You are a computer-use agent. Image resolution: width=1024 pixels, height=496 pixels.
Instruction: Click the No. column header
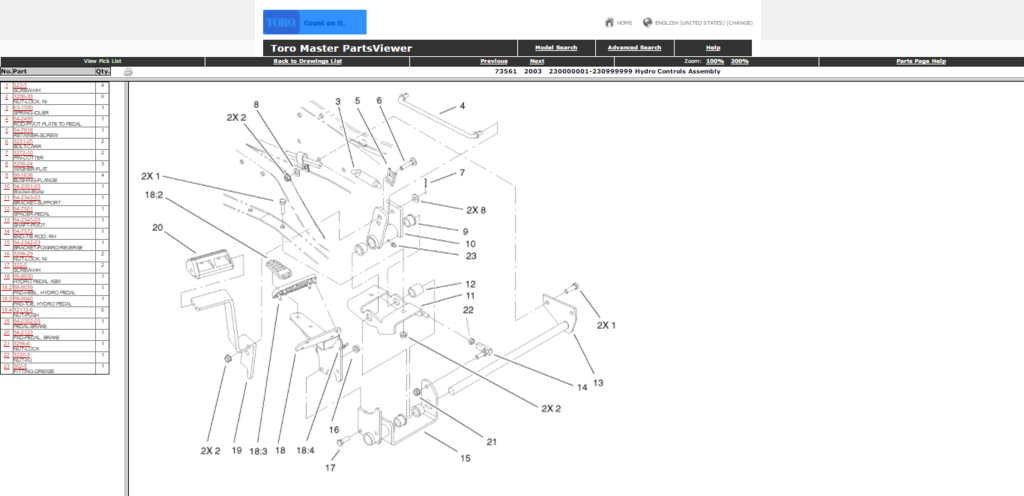7,71
